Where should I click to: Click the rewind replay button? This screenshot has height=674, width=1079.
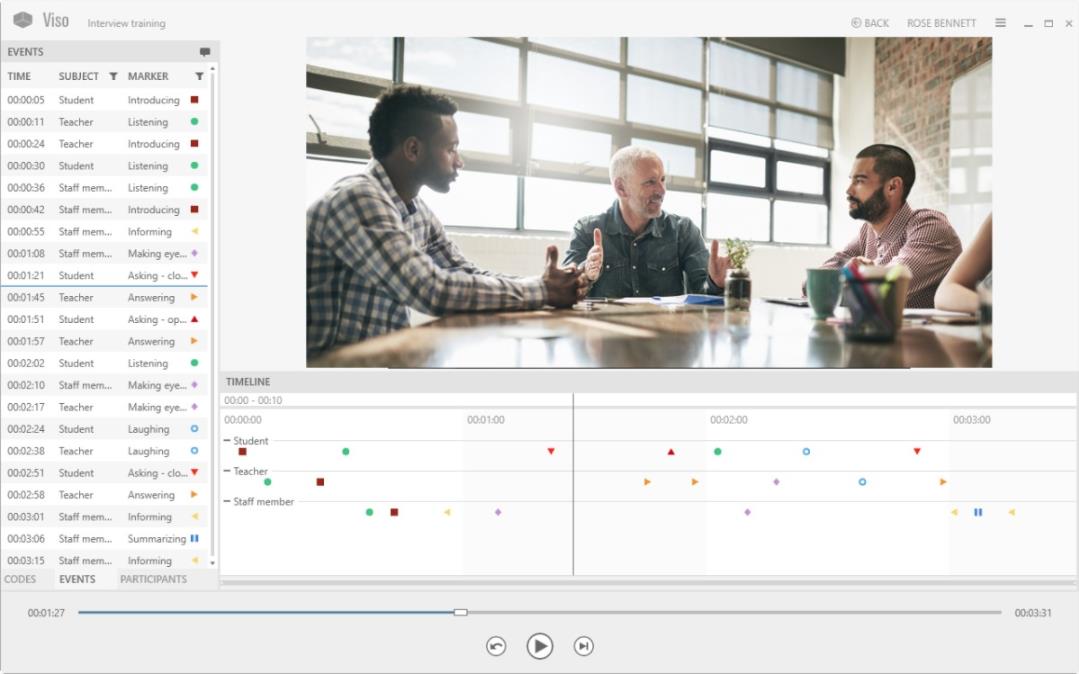tap(496, 646)
